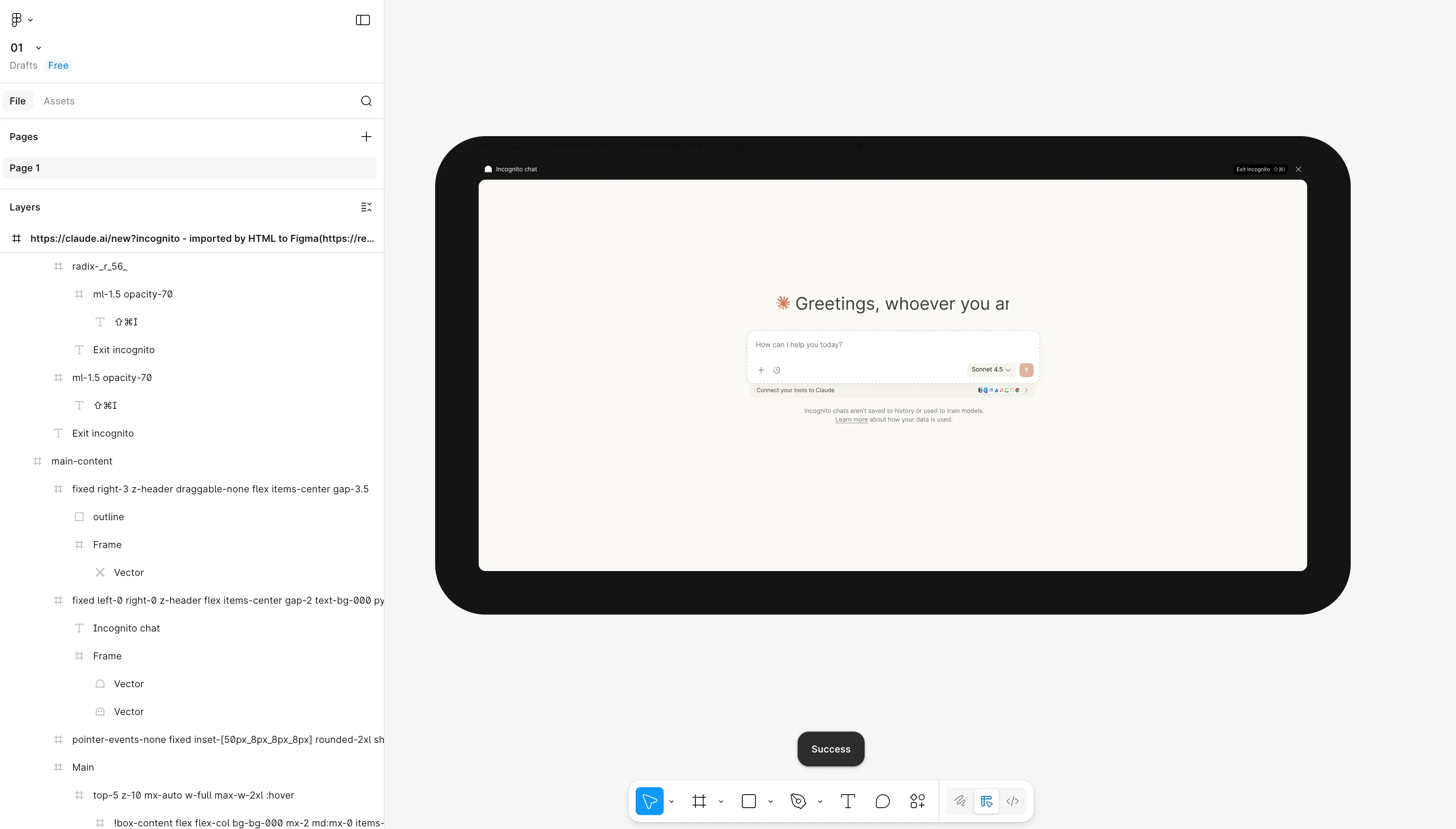Open the shape tools dropdown arrow
Viewport: 1456px width, 829px height.
tap(770, 801)
